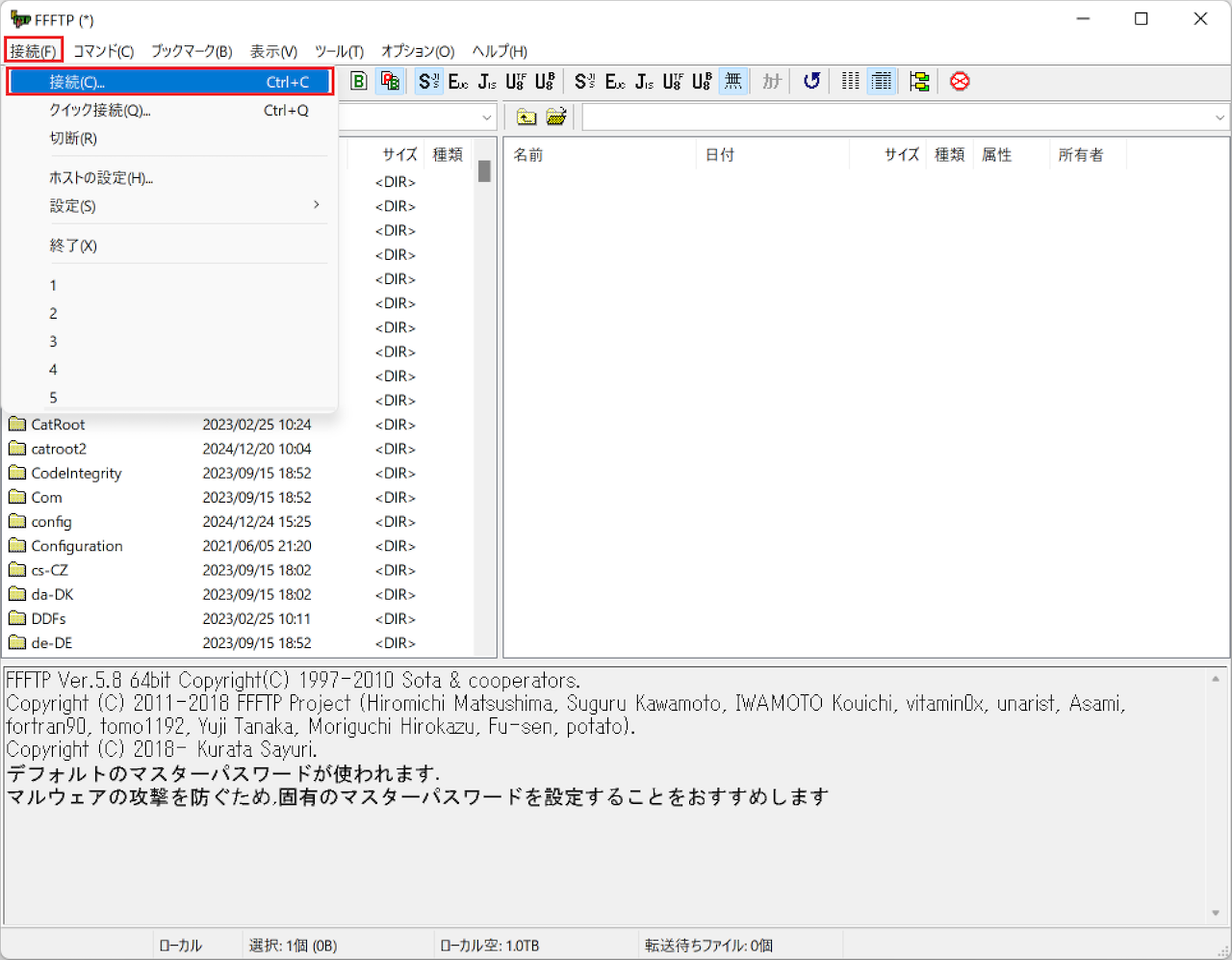The height and width of the screenshot is (960, 1232).
Task: Choose ホストの設定(H)... menu entry
Action: [170, 177]
